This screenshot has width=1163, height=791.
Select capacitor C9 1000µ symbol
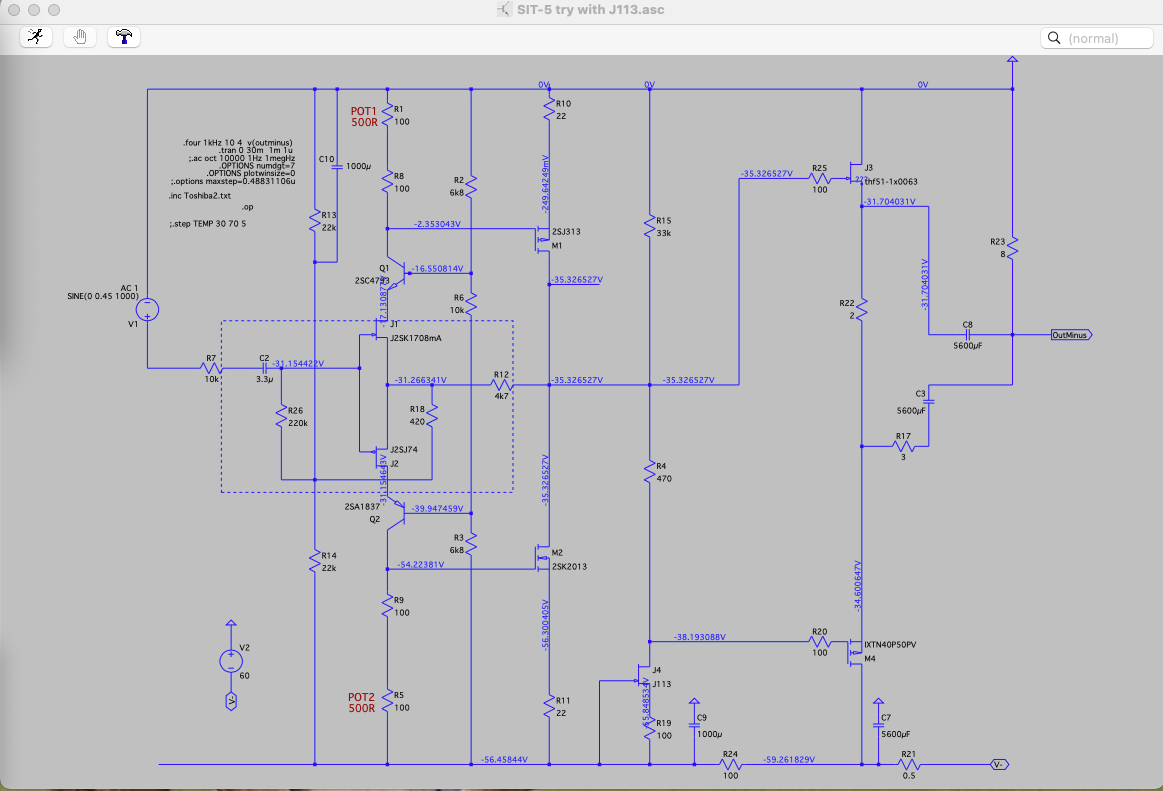pyautogui.click(x=694, y=725)
